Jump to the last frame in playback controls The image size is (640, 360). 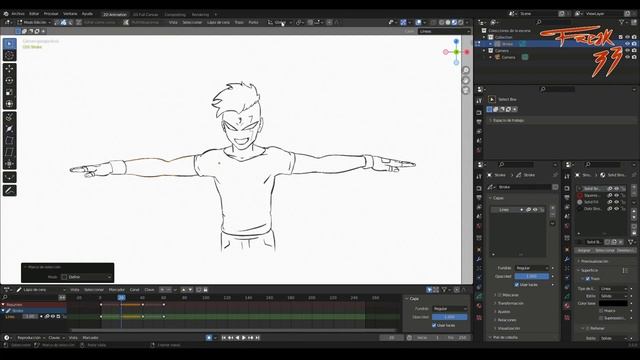(x=258, y=338)
